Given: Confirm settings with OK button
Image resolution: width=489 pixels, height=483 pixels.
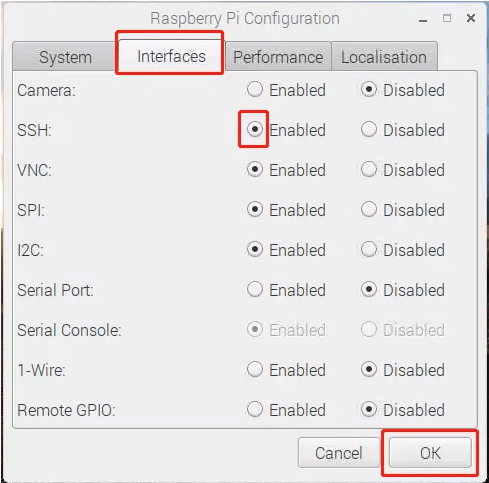Looking at the screenshot, I should pyautogui.click(x=430, y=453).
